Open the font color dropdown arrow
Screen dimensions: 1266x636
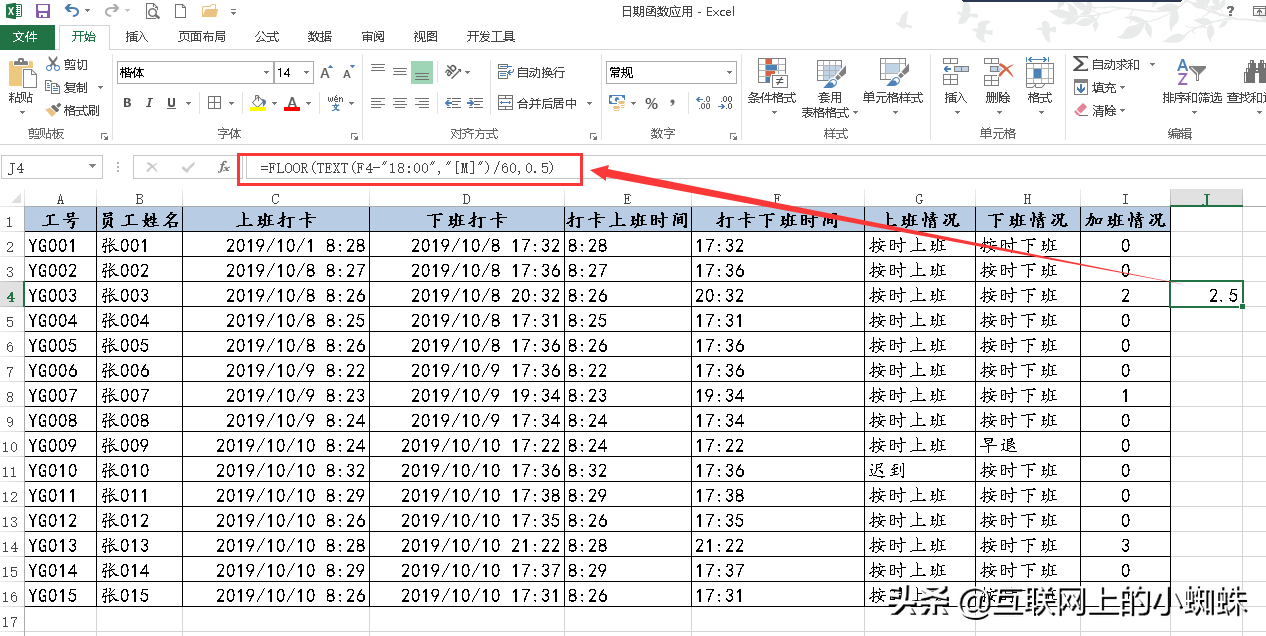[x=309, y=103]
